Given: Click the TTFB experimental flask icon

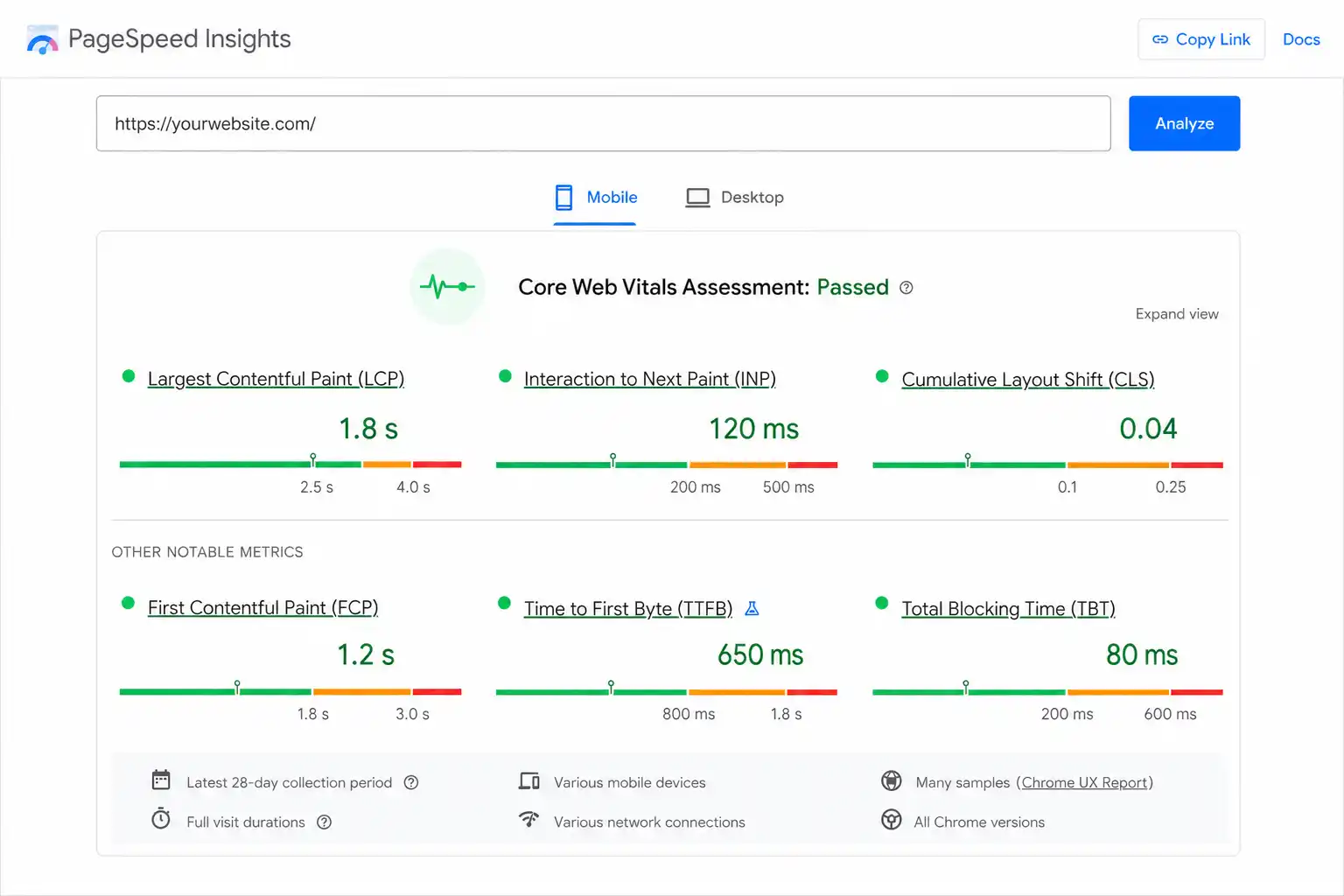Looking at the screenshot, I should click(x=752, y=608).
